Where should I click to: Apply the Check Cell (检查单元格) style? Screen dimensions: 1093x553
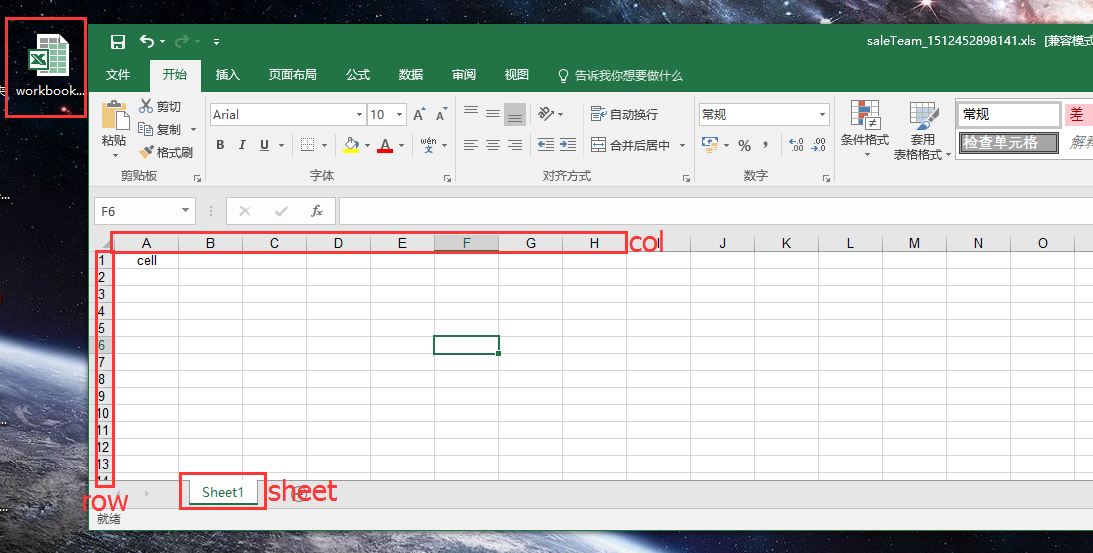click(x=1007, y=143)
